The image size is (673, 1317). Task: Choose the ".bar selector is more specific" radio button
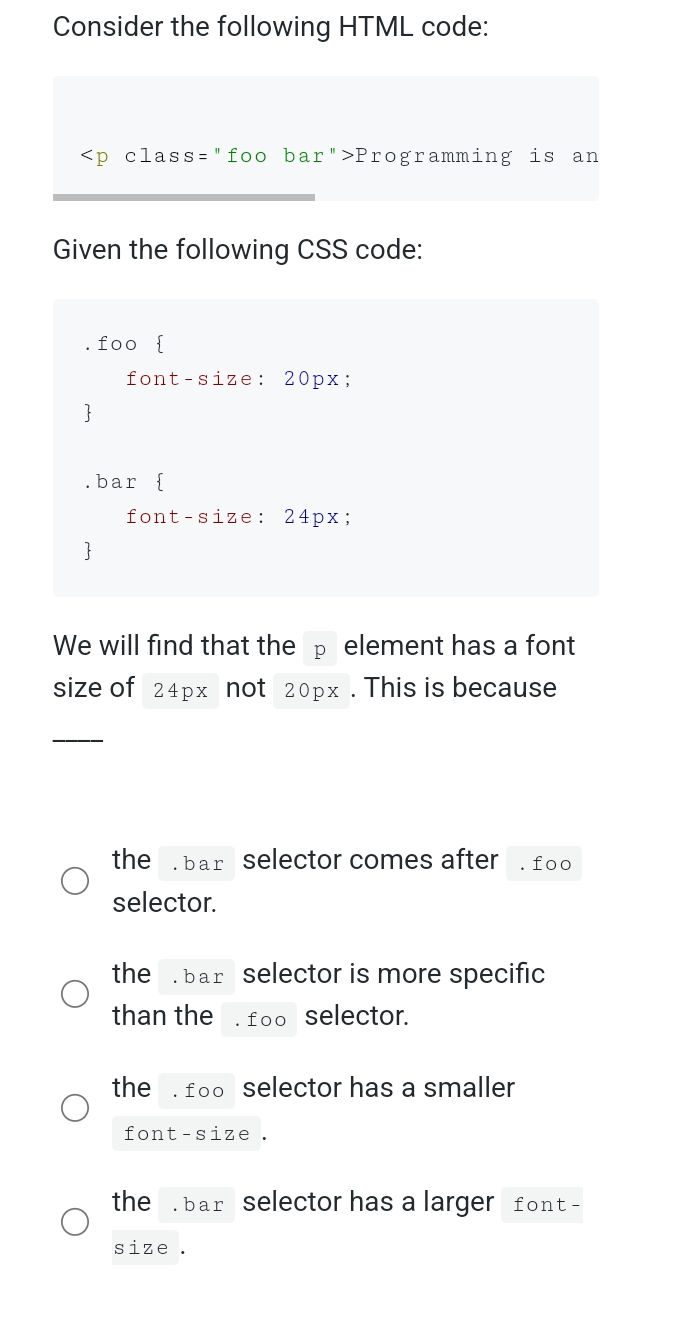pyautogui.click(x=75, y=994)
